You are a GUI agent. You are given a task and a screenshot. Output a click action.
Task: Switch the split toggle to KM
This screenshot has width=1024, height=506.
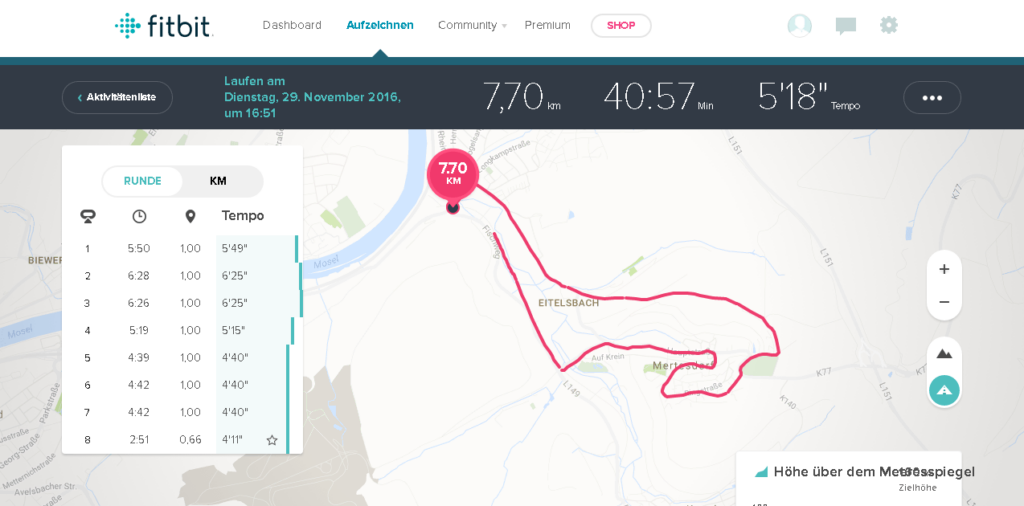(x=218, y=182)
